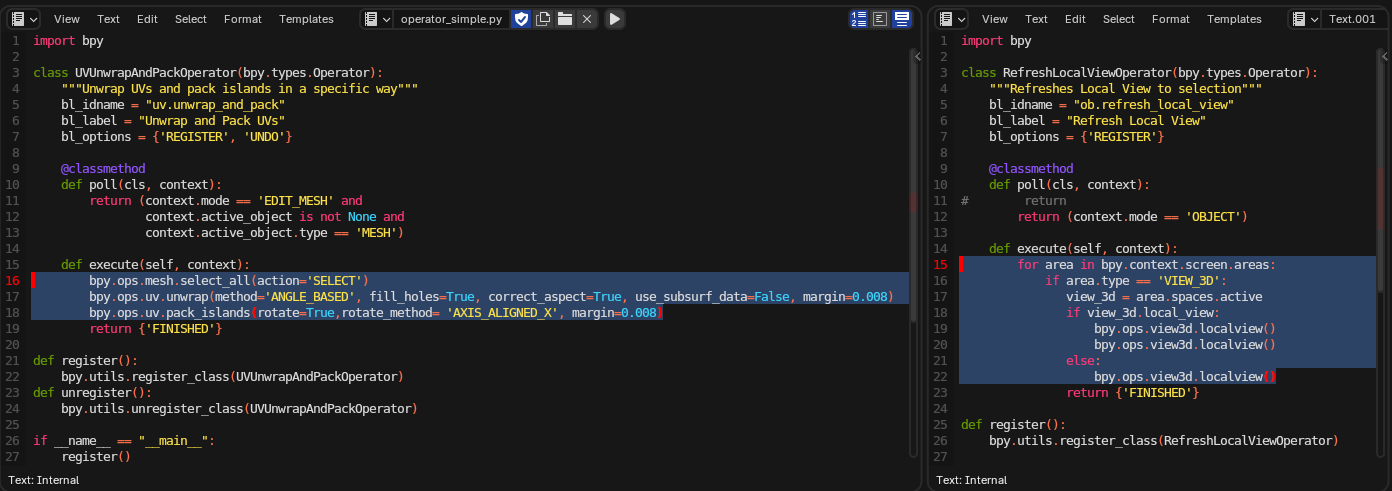Click register_class(UVUnwrapAndPackOperator) line

tap(232, 377)
